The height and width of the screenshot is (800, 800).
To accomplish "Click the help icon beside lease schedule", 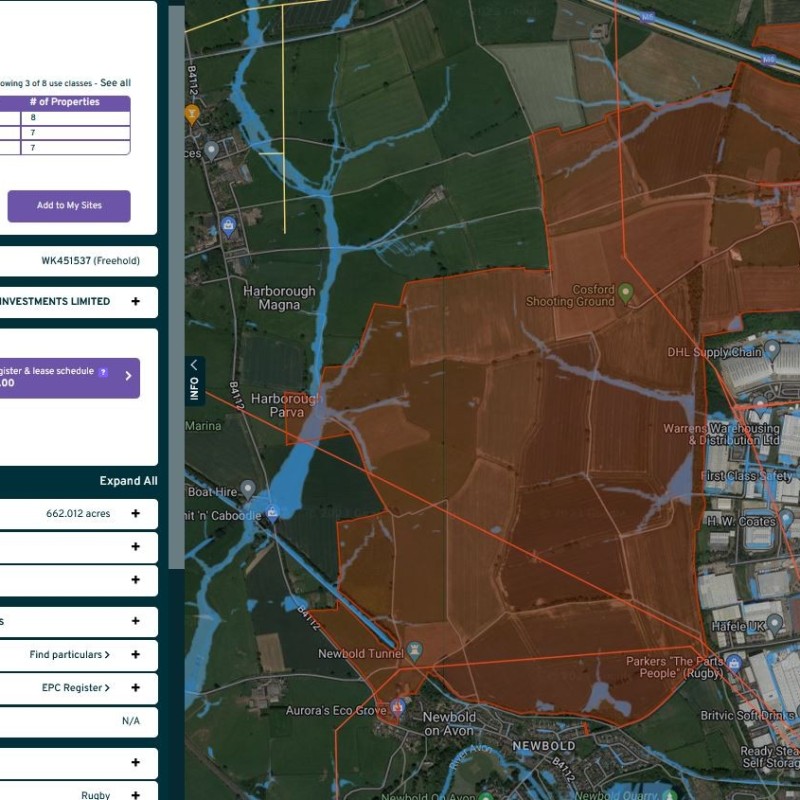I will point(103,371).
